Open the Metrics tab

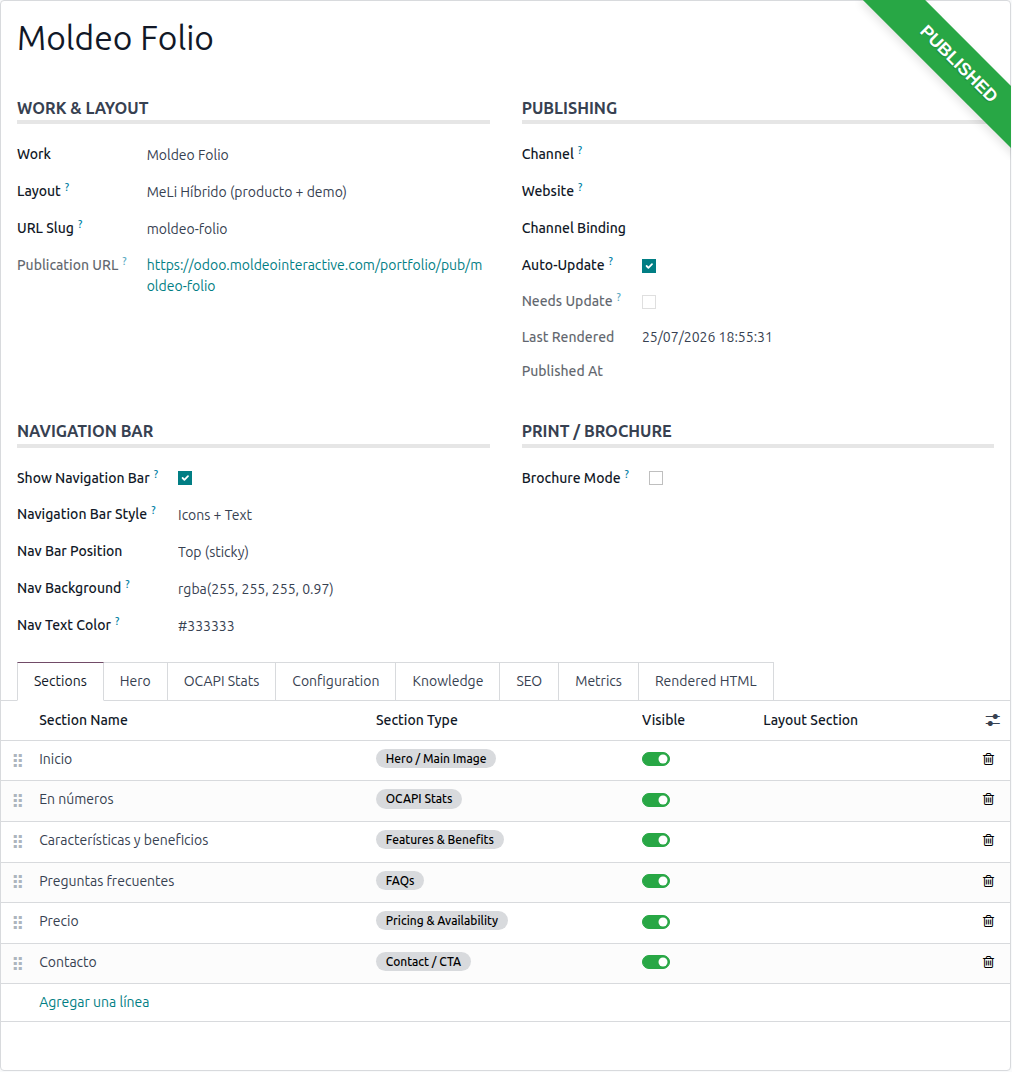[598, 682]
